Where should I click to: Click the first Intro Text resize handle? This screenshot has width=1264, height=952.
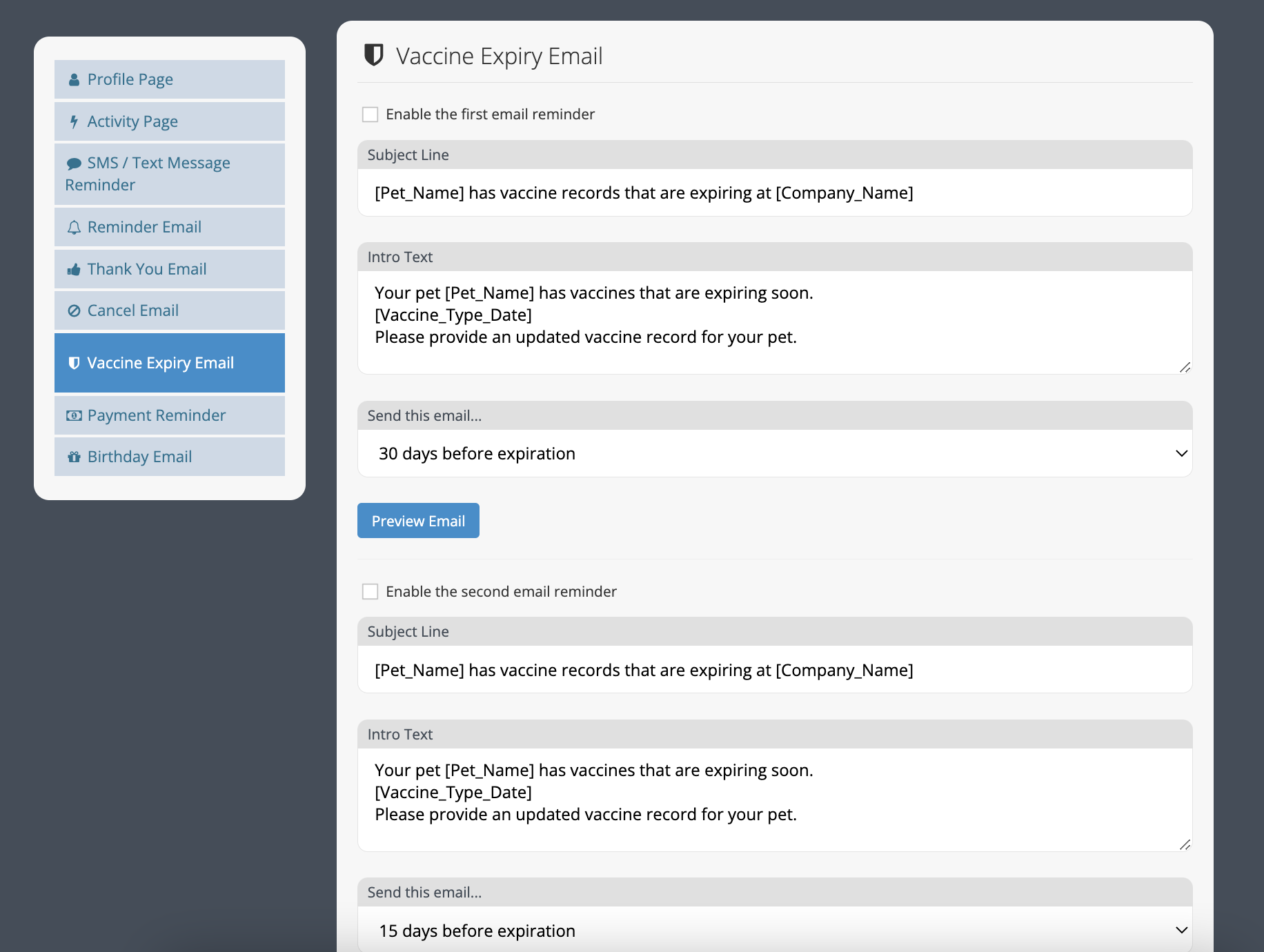coord(1185,367)
